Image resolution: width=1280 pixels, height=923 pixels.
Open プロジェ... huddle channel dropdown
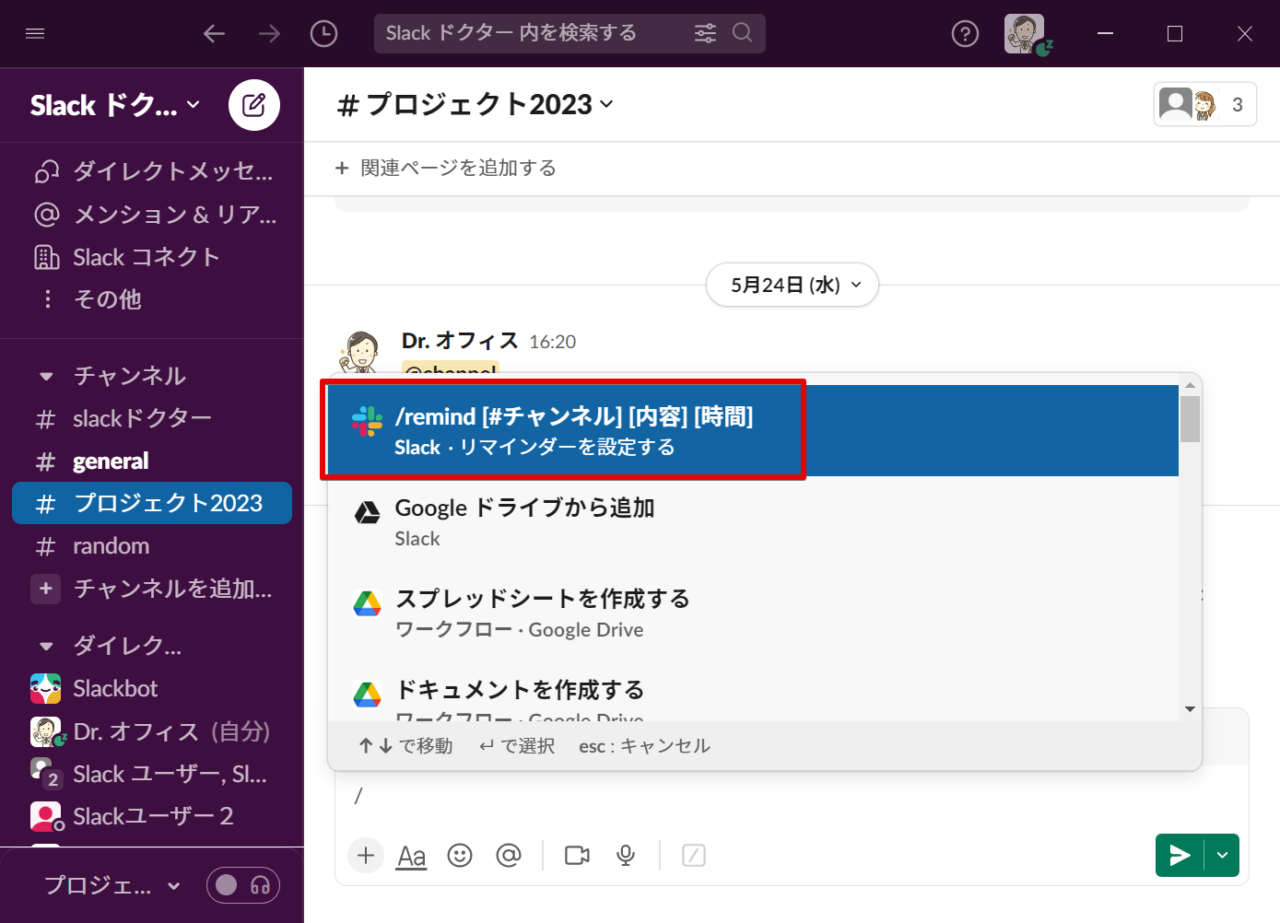pos(113,885)
